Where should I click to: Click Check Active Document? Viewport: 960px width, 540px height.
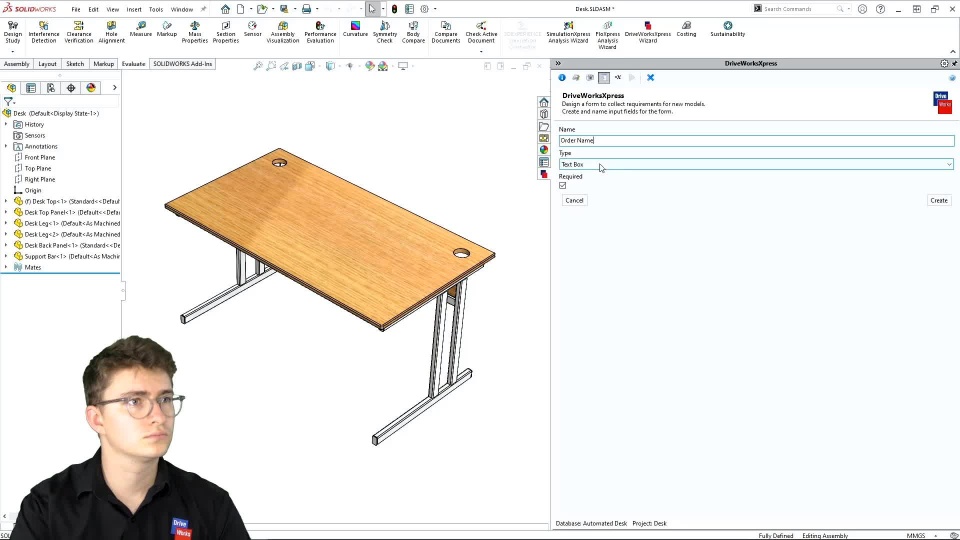(481, 32)
